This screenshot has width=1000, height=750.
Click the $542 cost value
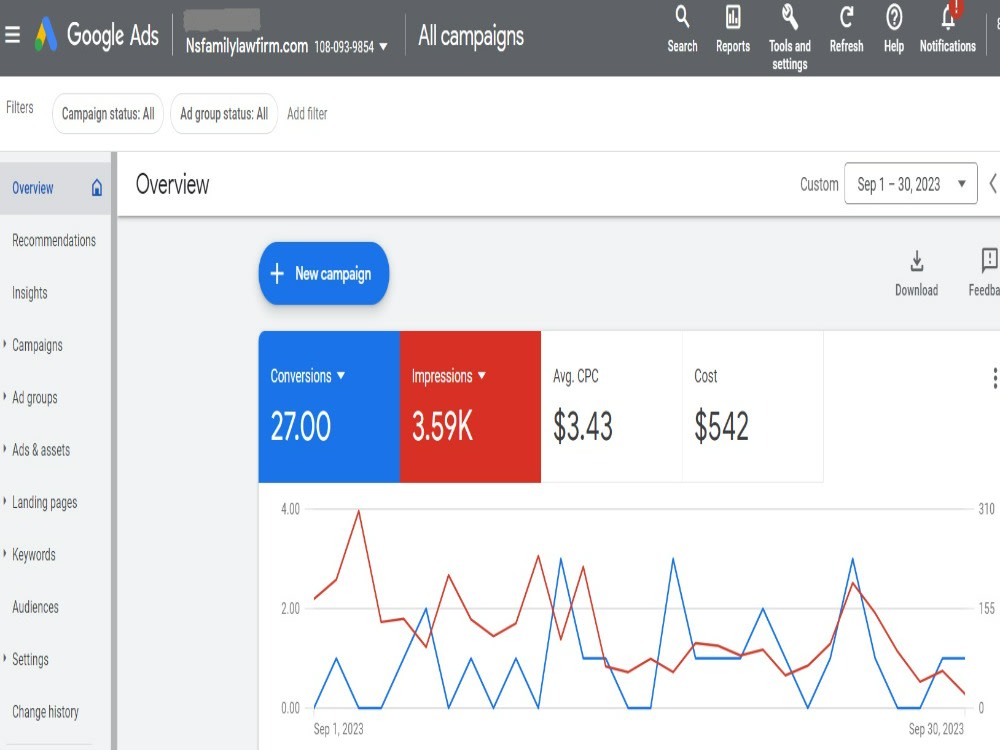[721, 426]
